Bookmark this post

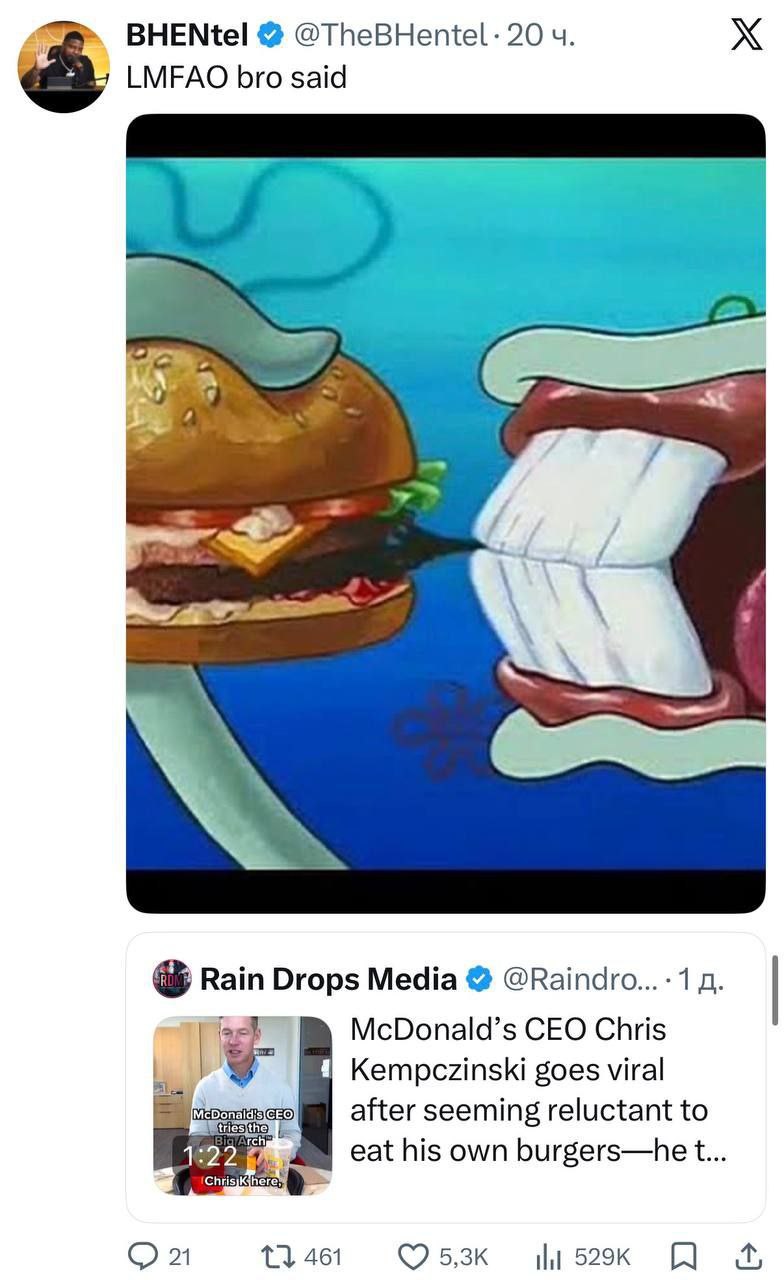click(x=683, y=1256)
